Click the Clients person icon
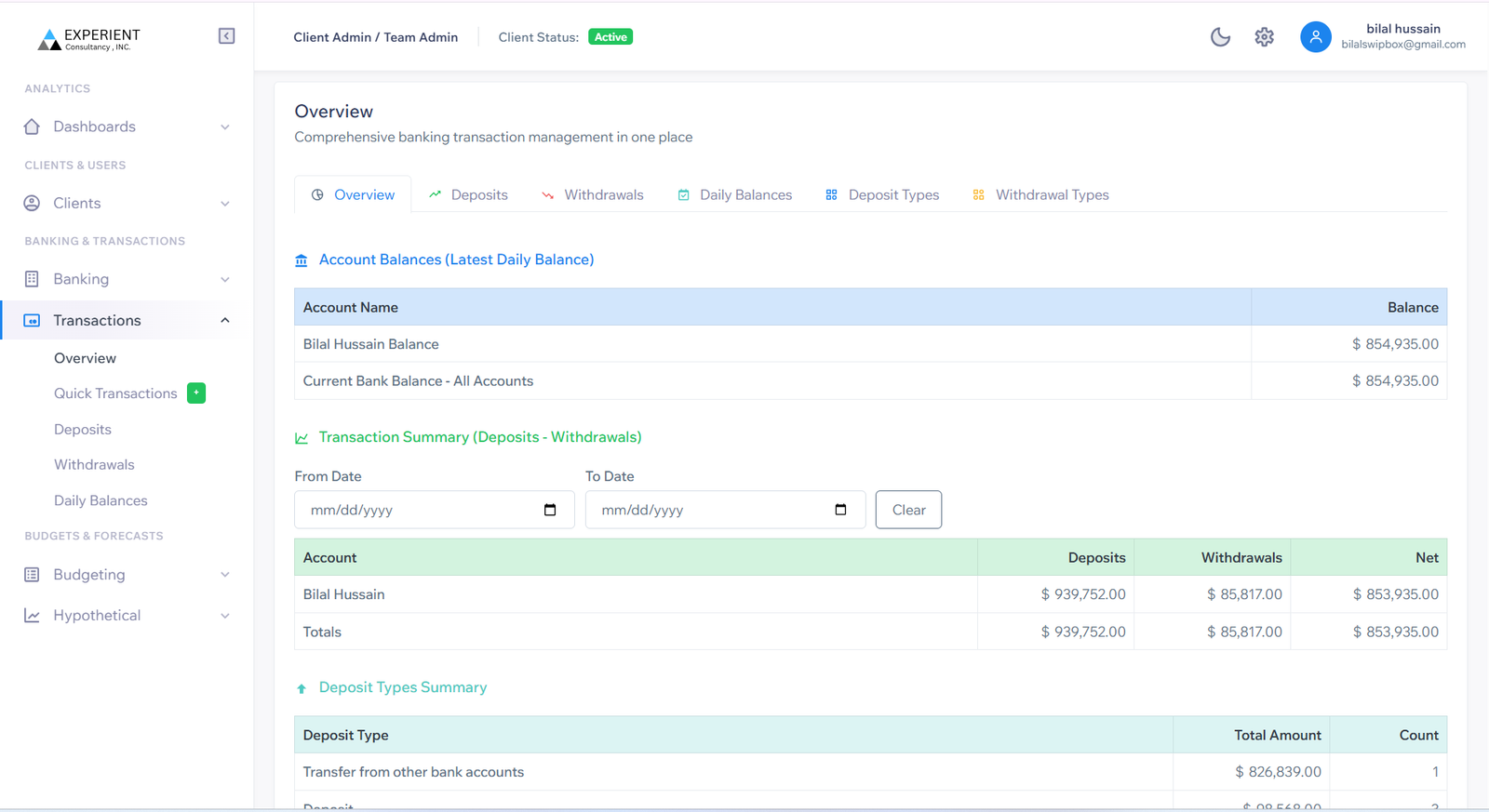The width and height of the screenshot is (1489, 812). click(32, 203)
